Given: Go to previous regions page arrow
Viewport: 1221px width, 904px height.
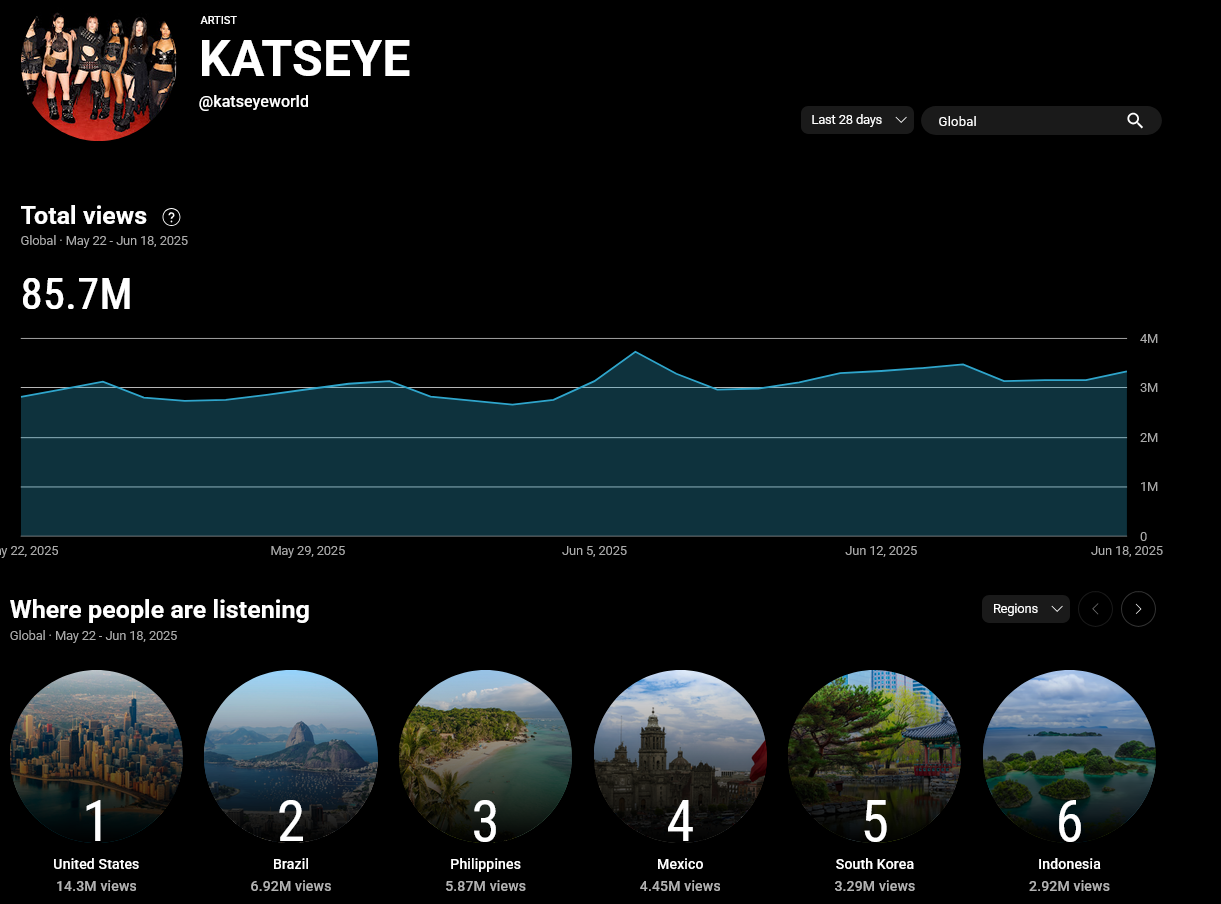Looking at the screenshot, I should [x=1095, y=609].
